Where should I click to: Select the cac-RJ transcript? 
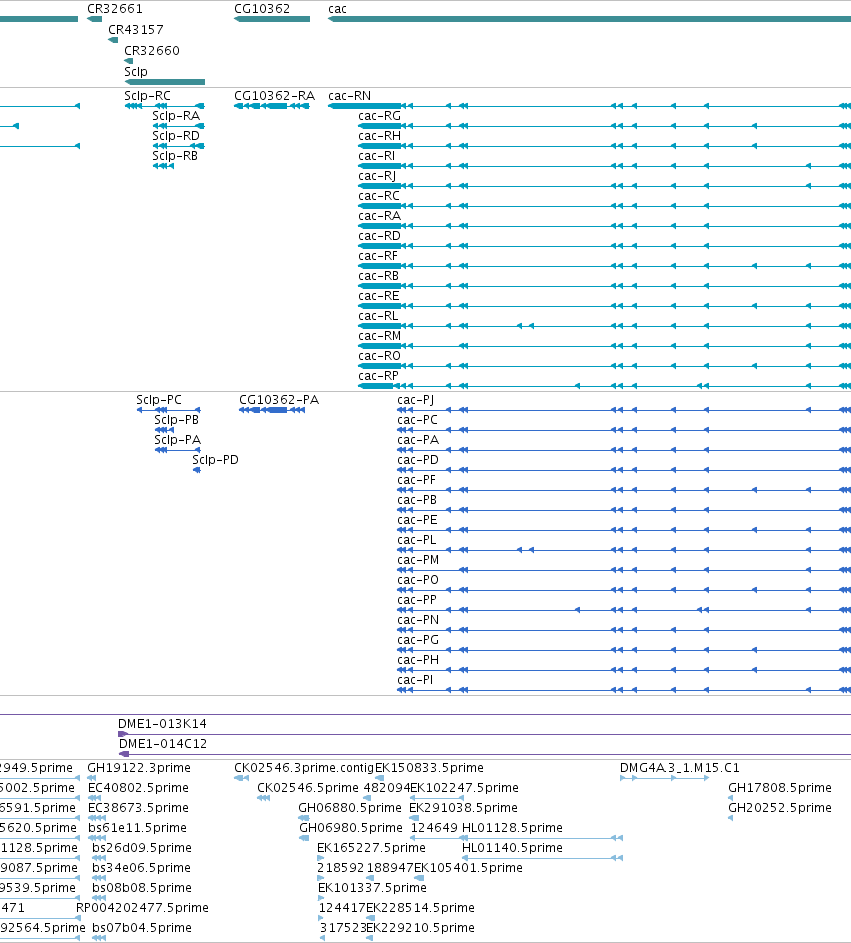click(x=604, y=186)
